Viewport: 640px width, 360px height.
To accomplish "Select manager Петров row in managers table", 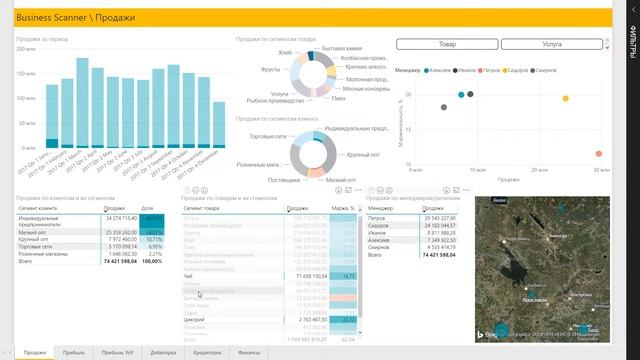I will pyautogui.click(x=412, y=218).
